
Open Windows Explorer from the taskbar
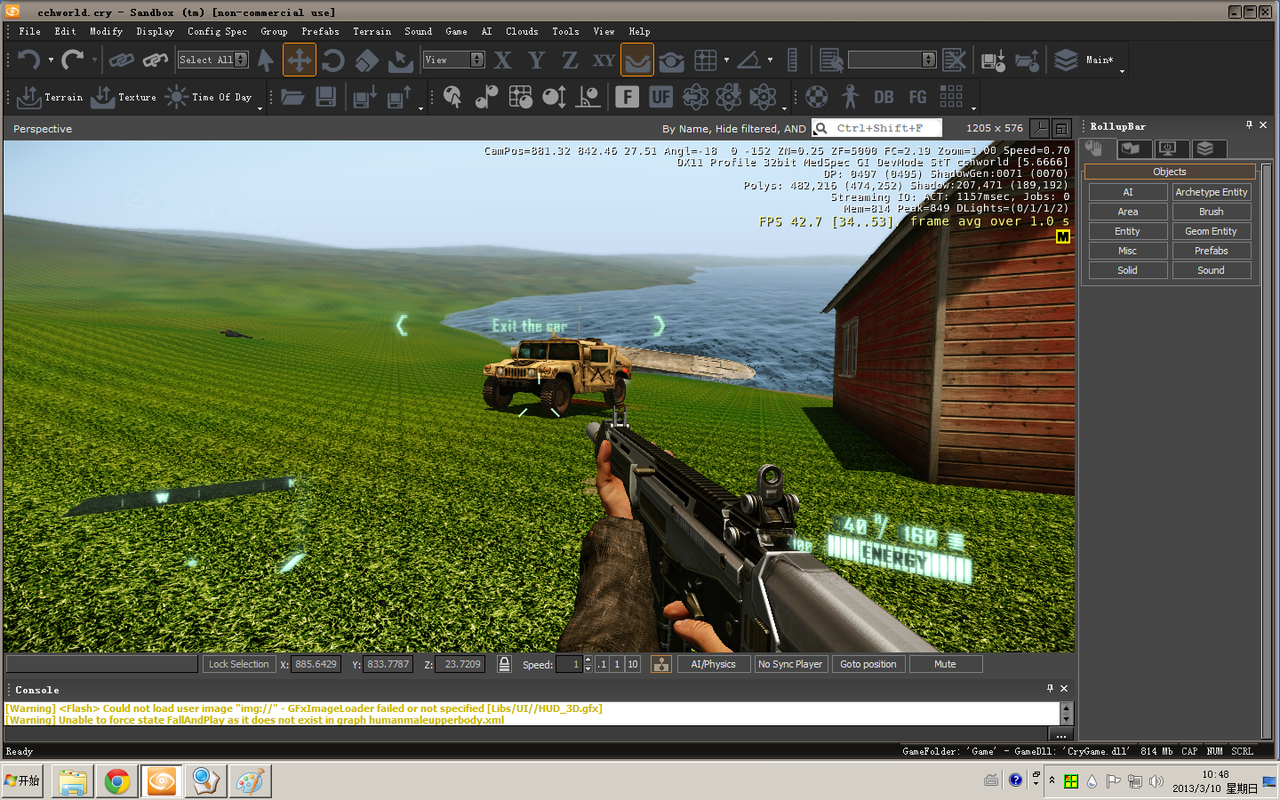tap(72, 781)
